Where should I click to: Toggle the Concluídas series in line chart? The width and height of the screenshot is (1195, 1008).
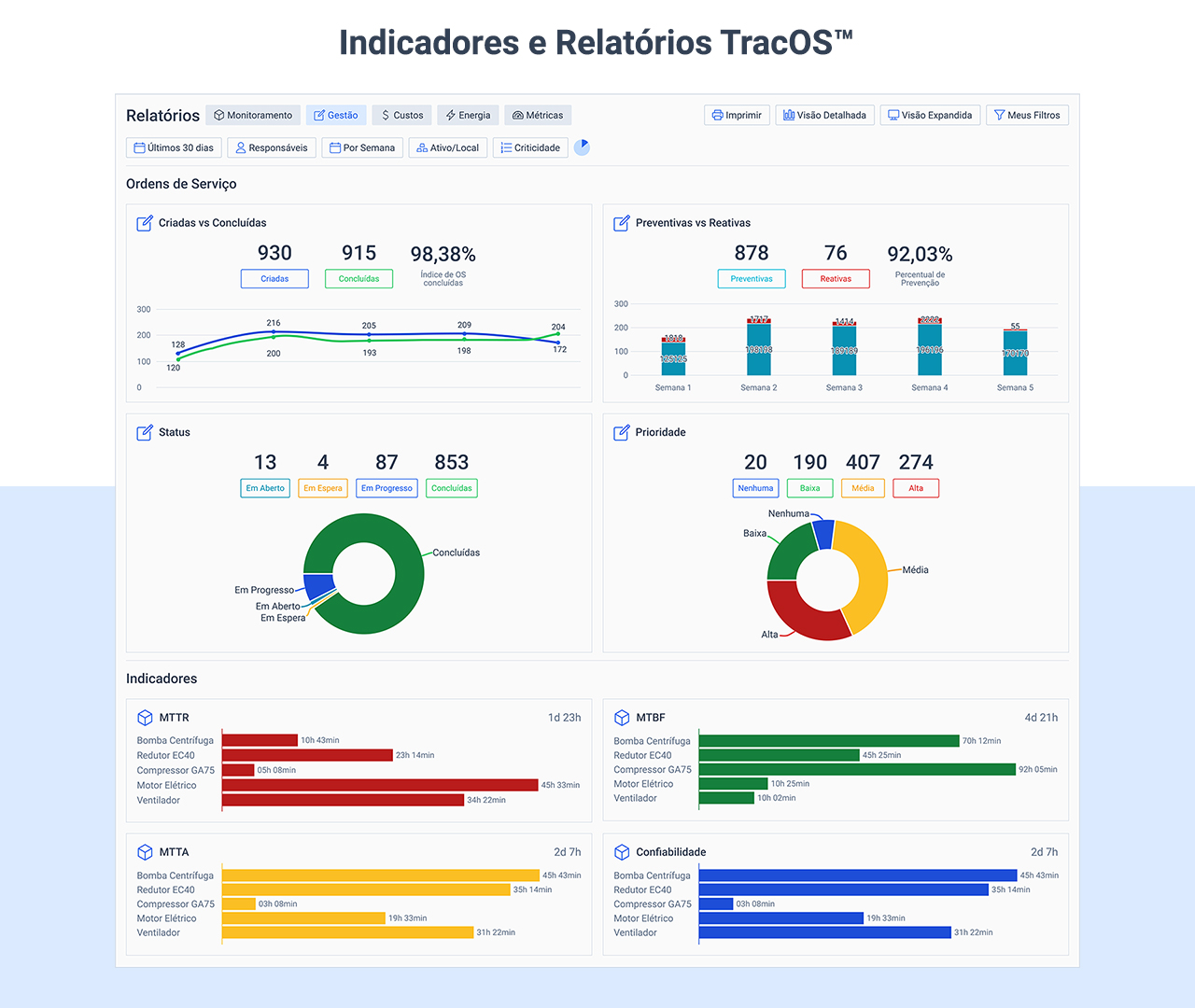point(358,278)
